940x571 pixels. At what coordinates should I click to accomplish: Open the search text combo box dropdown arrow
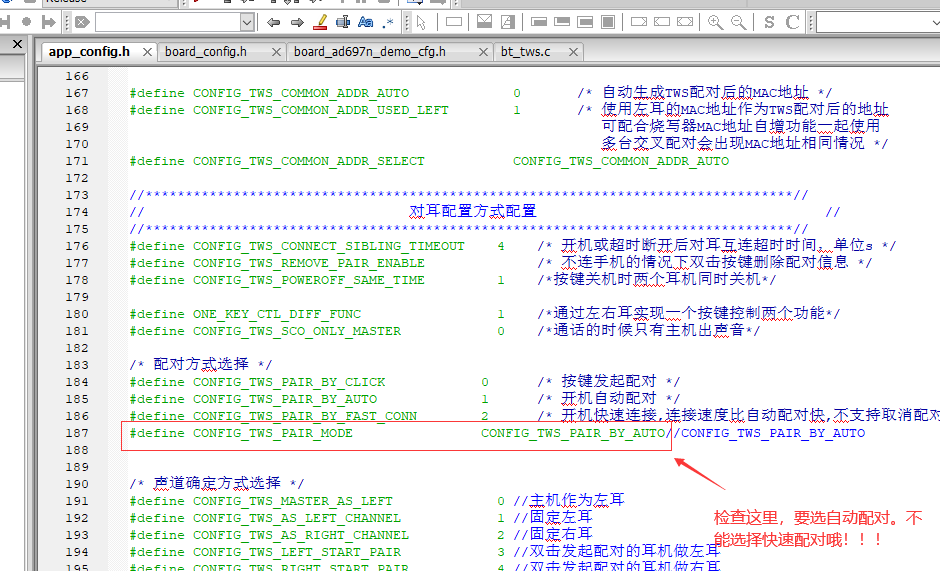pos(247,23)
